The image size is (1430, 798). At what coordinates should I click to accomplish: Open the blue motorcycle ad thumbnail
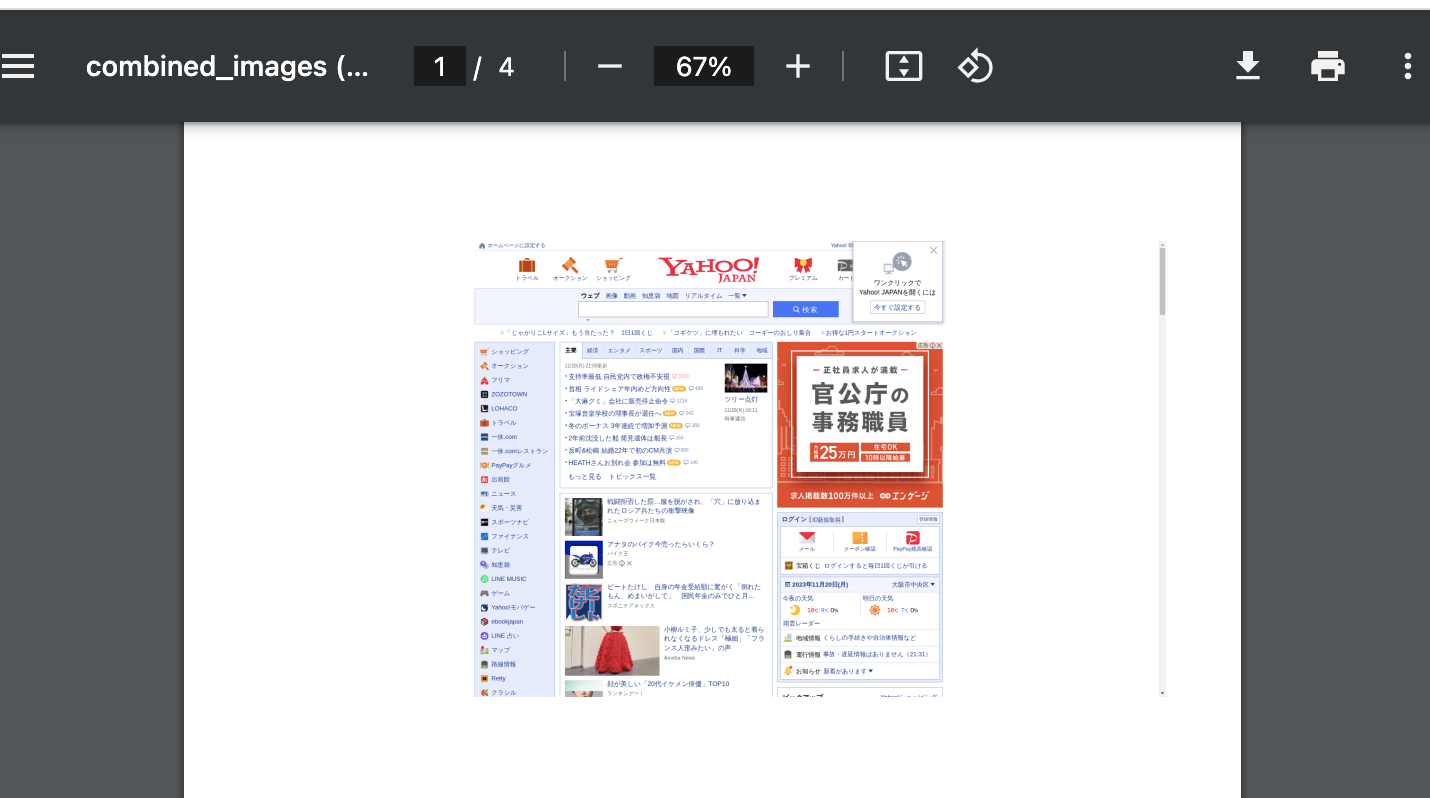tap(583, 560)
